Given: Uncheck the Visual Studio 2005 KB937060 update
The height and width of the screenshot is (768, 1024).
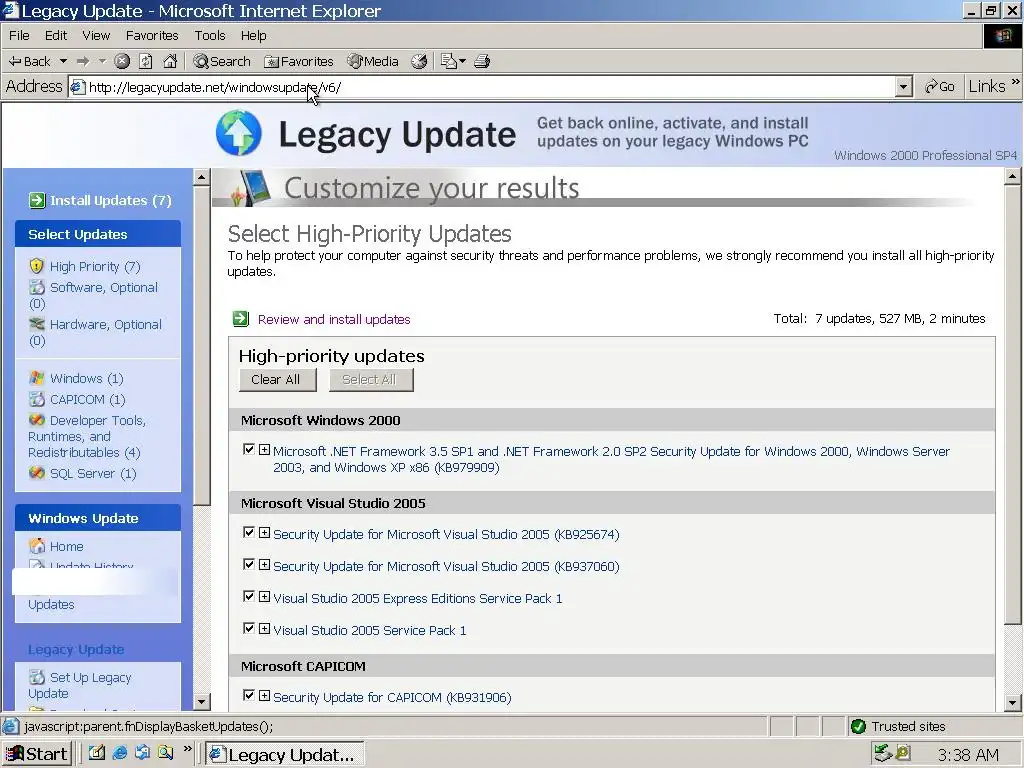Looking at the screenshot, I should [249, 564].
